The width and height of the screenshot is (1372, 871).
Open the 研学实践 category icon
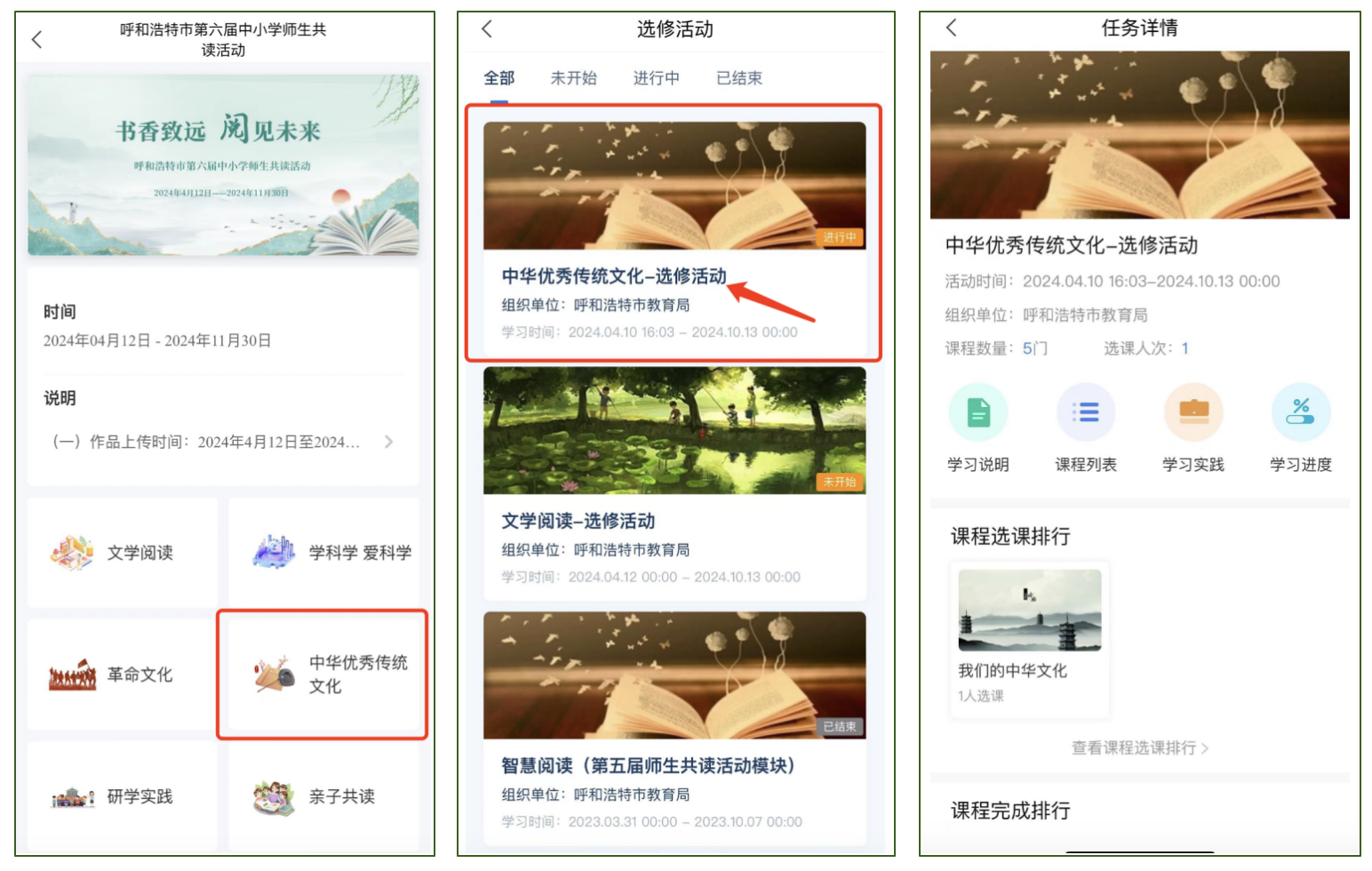tap(72, 796)
